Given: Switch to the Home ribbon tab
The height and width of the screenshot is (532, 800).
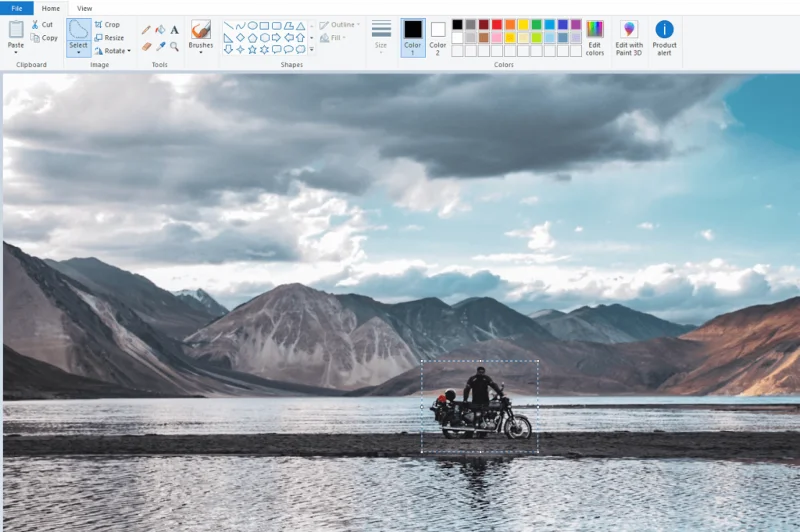Looking at the screenshot, I should pyautogui.click(x=51, y=8).
